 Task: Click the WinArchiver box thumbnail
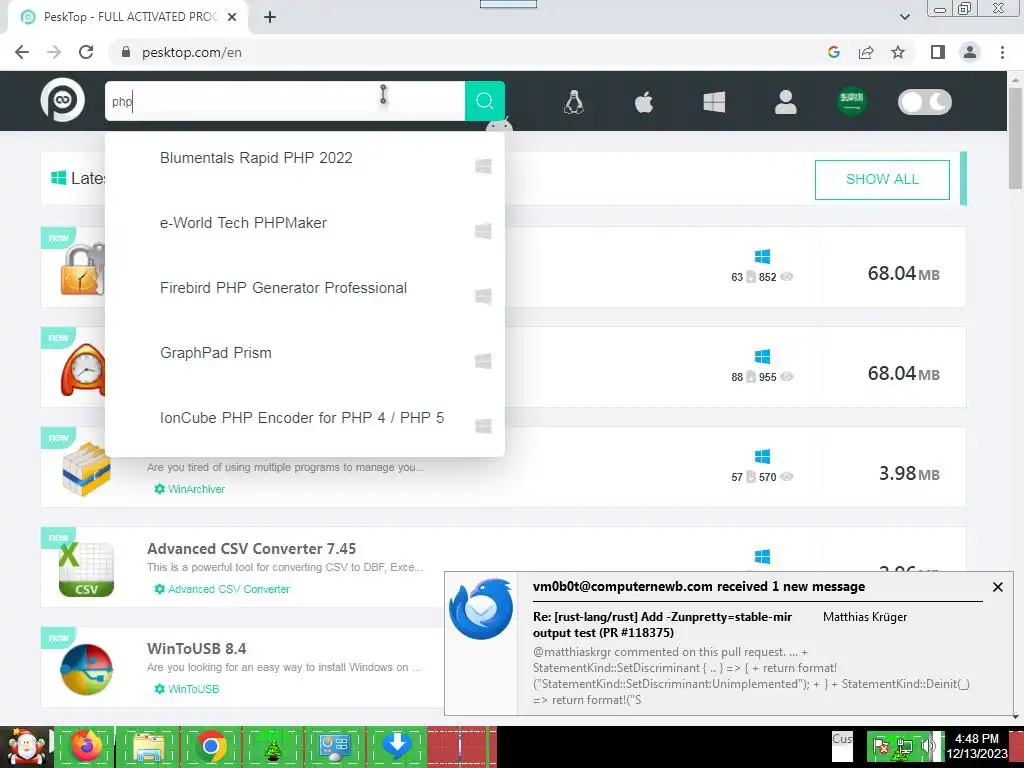[x=86, y=469]
